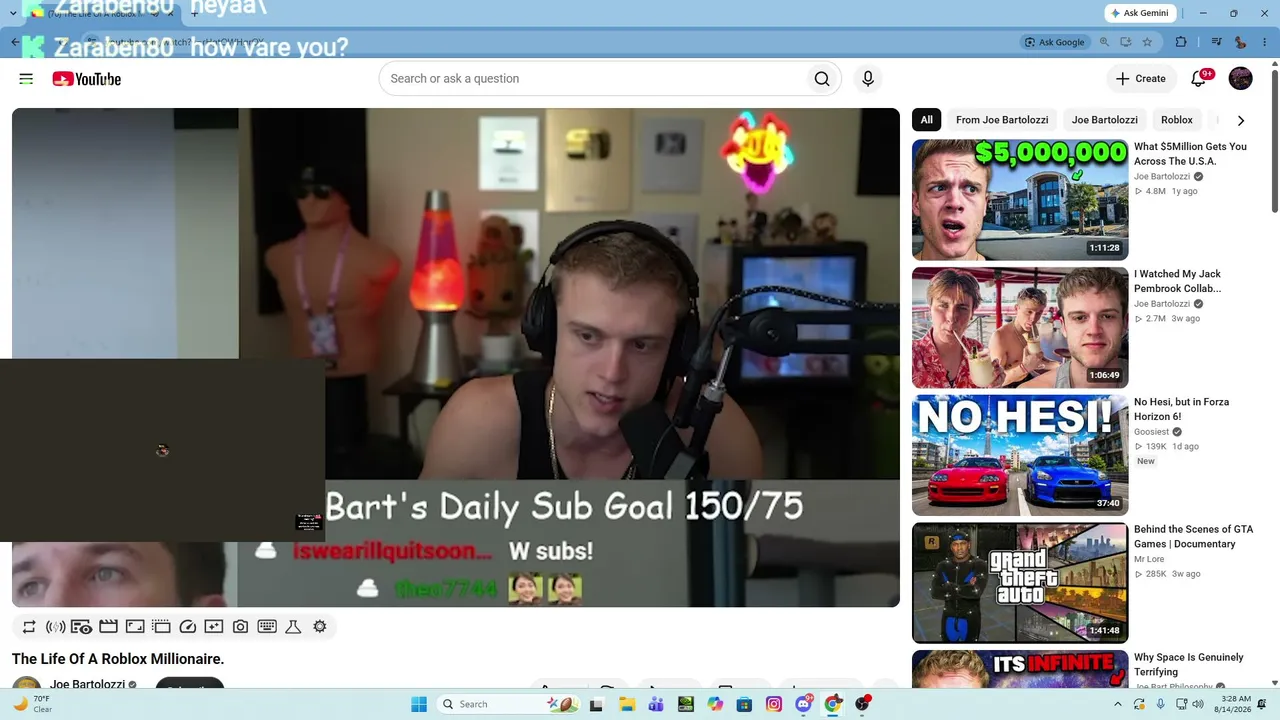Open the playback speed gauge icon
The width and height of the screenshot is (1280, 720).
click(x=188, y=627)
